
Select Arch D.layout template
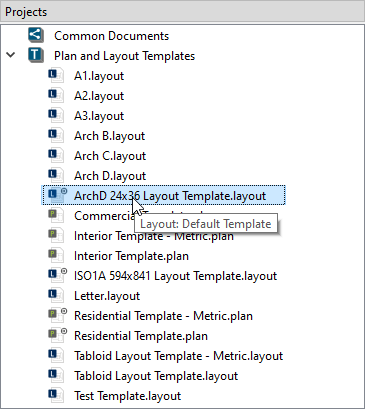tap(110, 176)
